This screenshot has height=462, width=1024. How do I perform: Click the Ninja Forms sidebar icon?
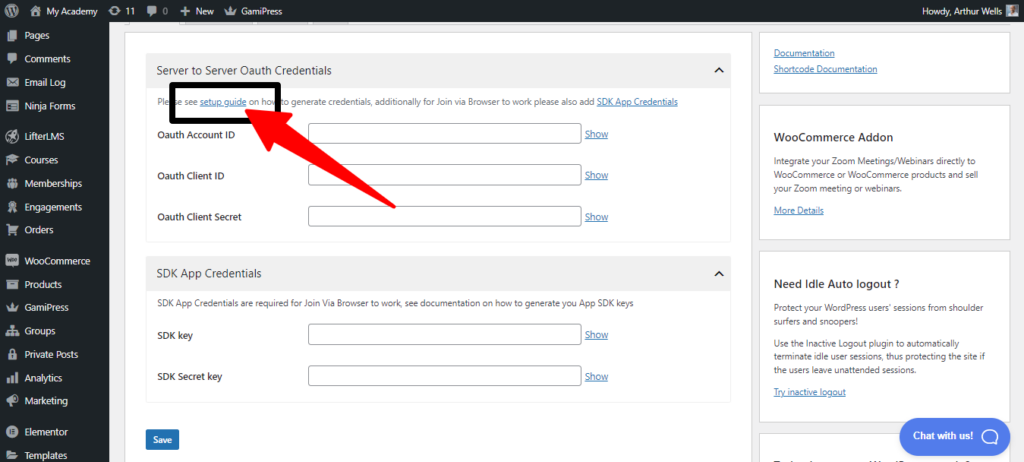(11, 106)
